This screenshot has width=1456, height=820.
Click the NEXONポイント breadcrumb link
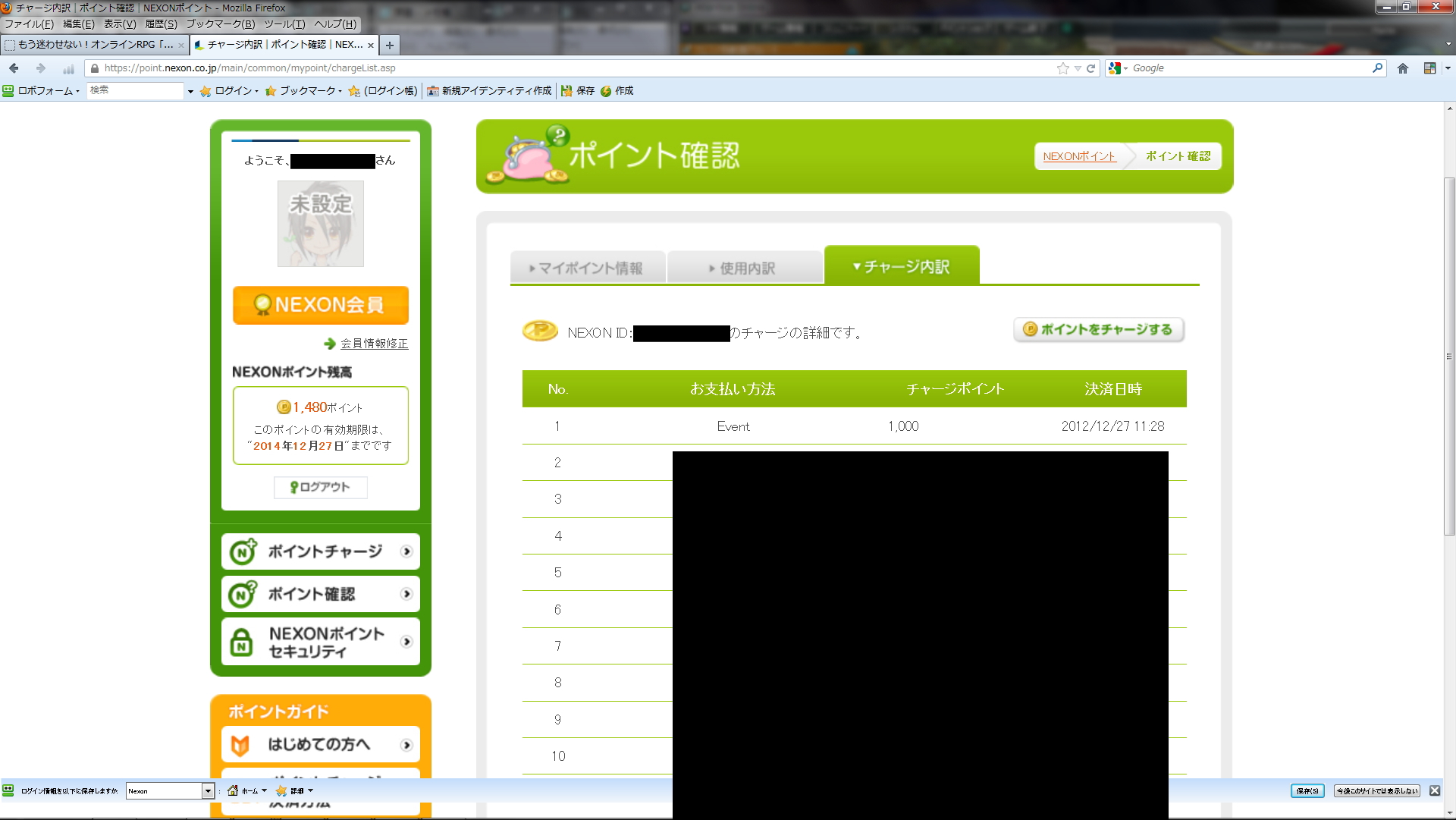click(1079, 156)
